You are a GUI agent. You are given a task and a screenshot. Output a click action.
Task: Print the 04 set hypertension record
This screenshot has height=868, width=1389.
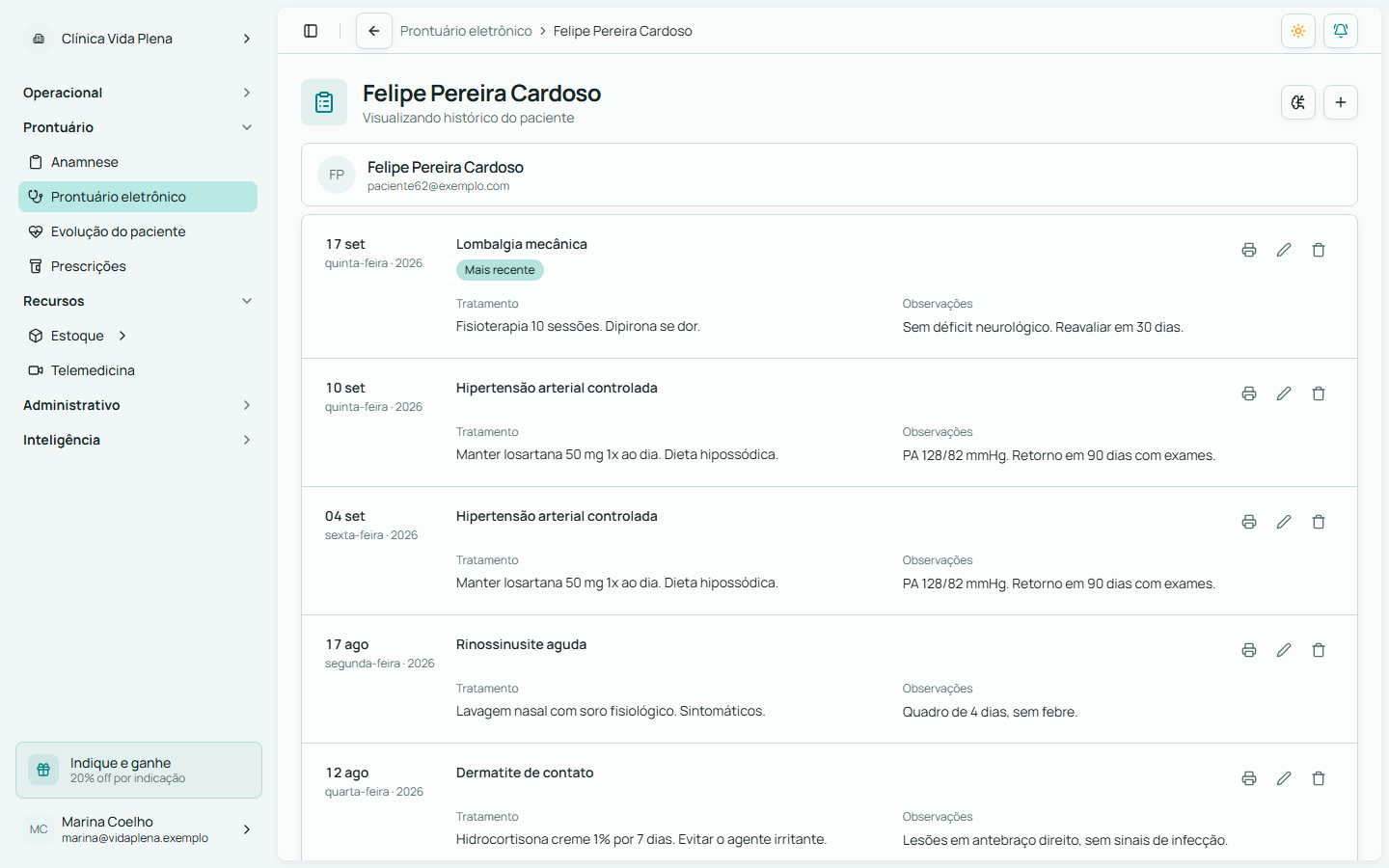1249,522
